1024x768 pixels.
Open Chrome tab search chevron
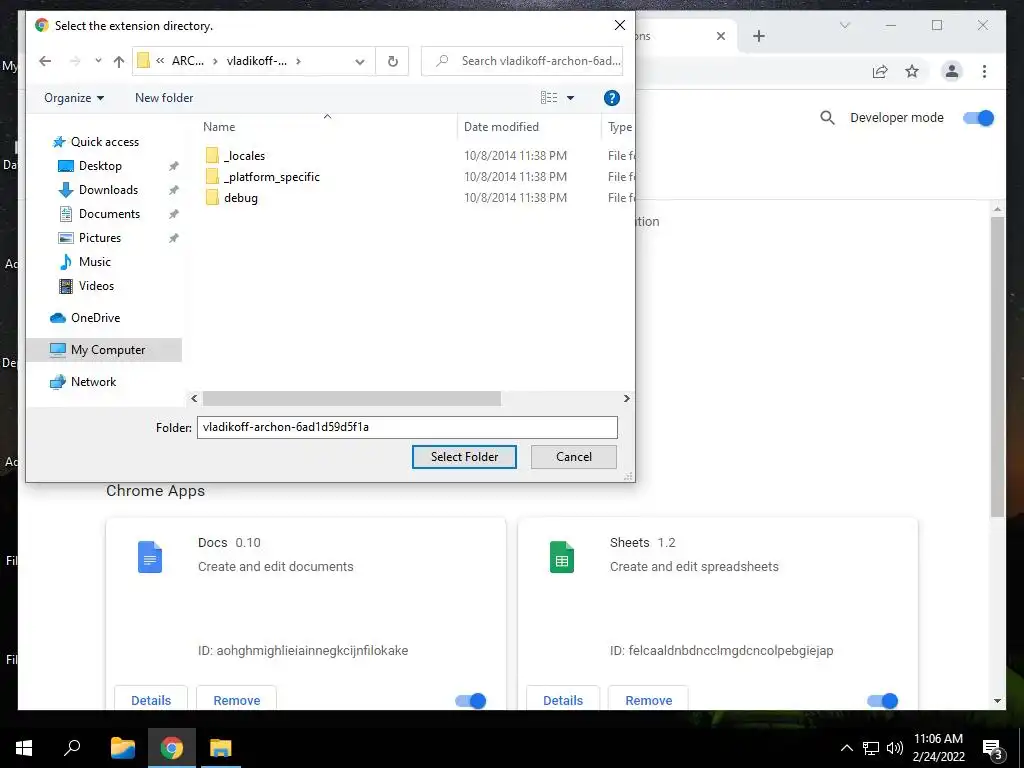click(x=844, y=25)
